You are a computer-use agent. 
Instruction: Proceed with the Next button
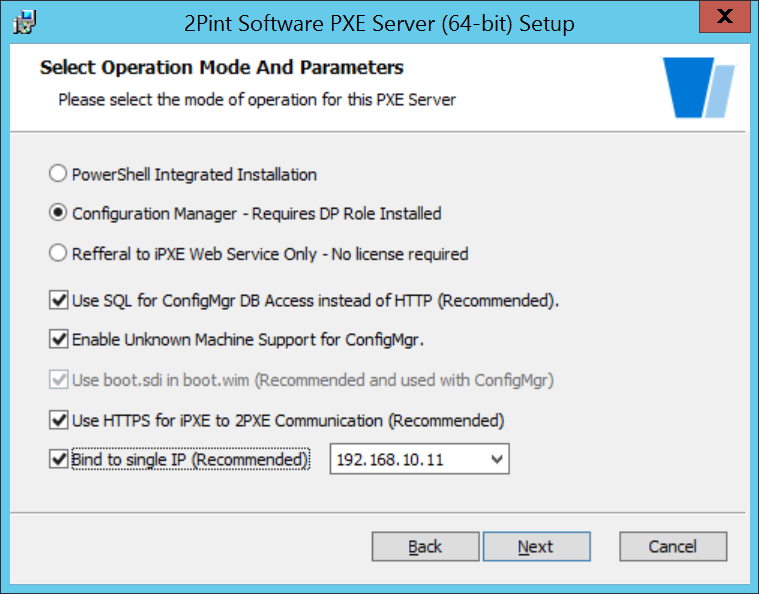coord(536,547)
